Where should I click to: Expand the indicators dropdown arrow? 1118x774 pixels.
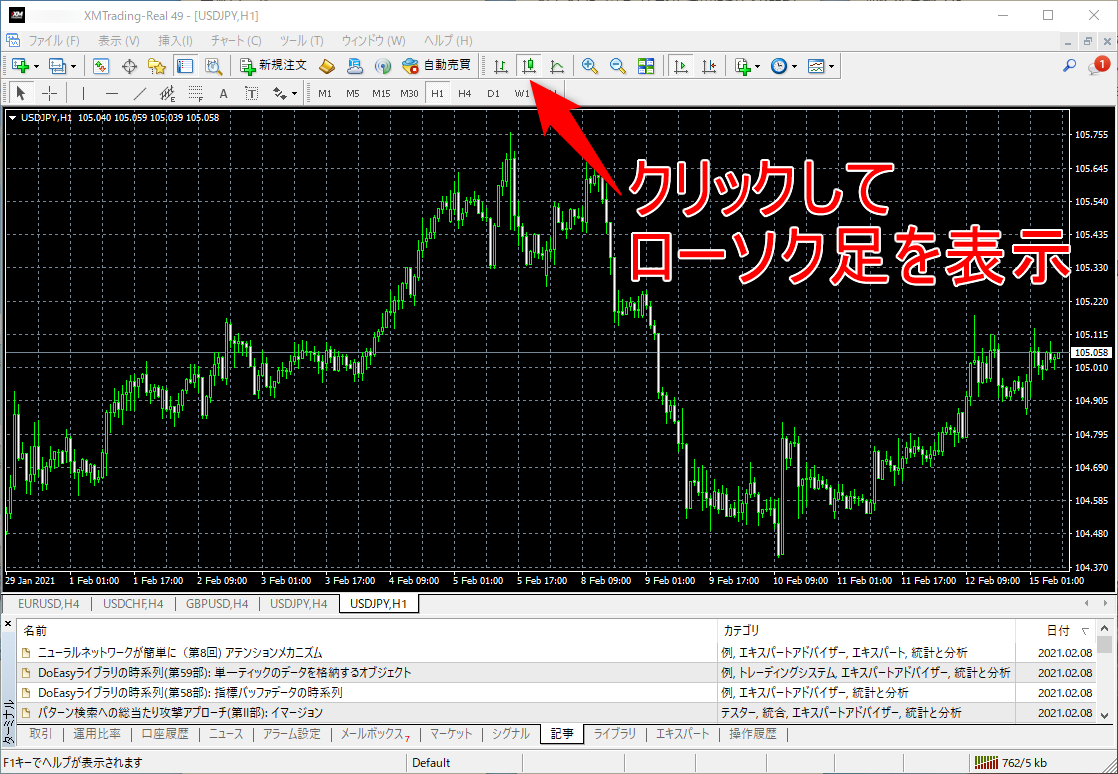[x=757, y=67]
